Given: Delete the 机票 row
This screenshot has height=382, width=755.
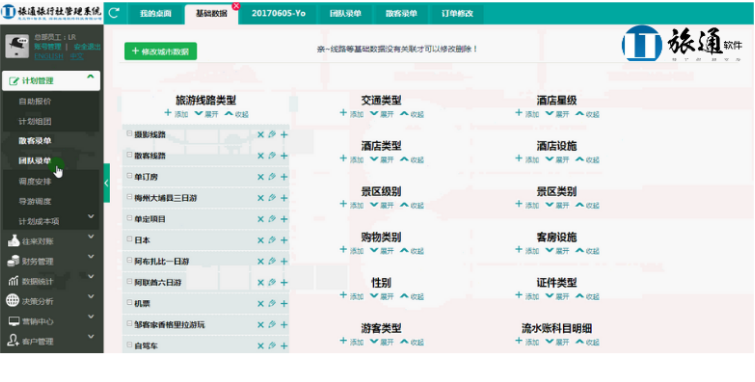Looking at the screenshot, I should coord(260,303).
